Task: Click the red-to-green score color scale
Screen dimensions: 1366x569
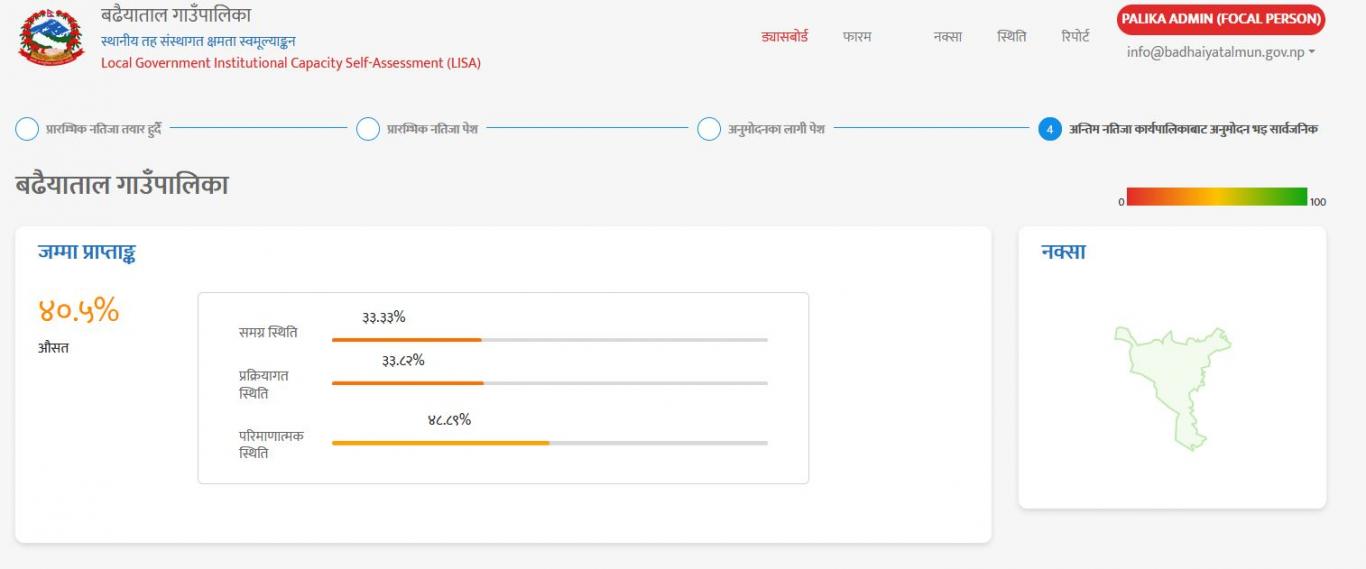Action: (x=1217, y=196)
